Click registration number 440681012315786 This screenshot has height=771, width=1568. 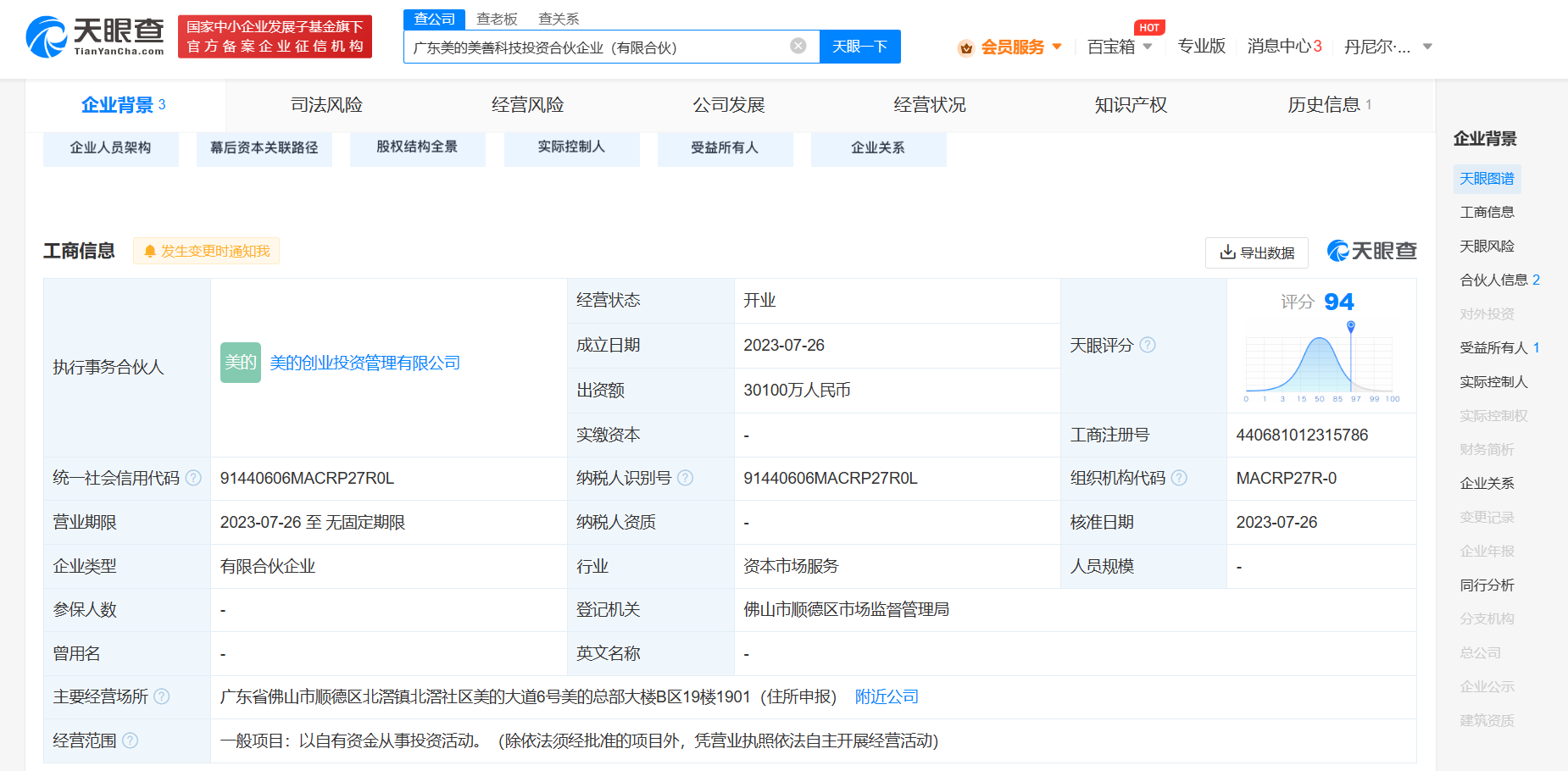coord(1302,435)
